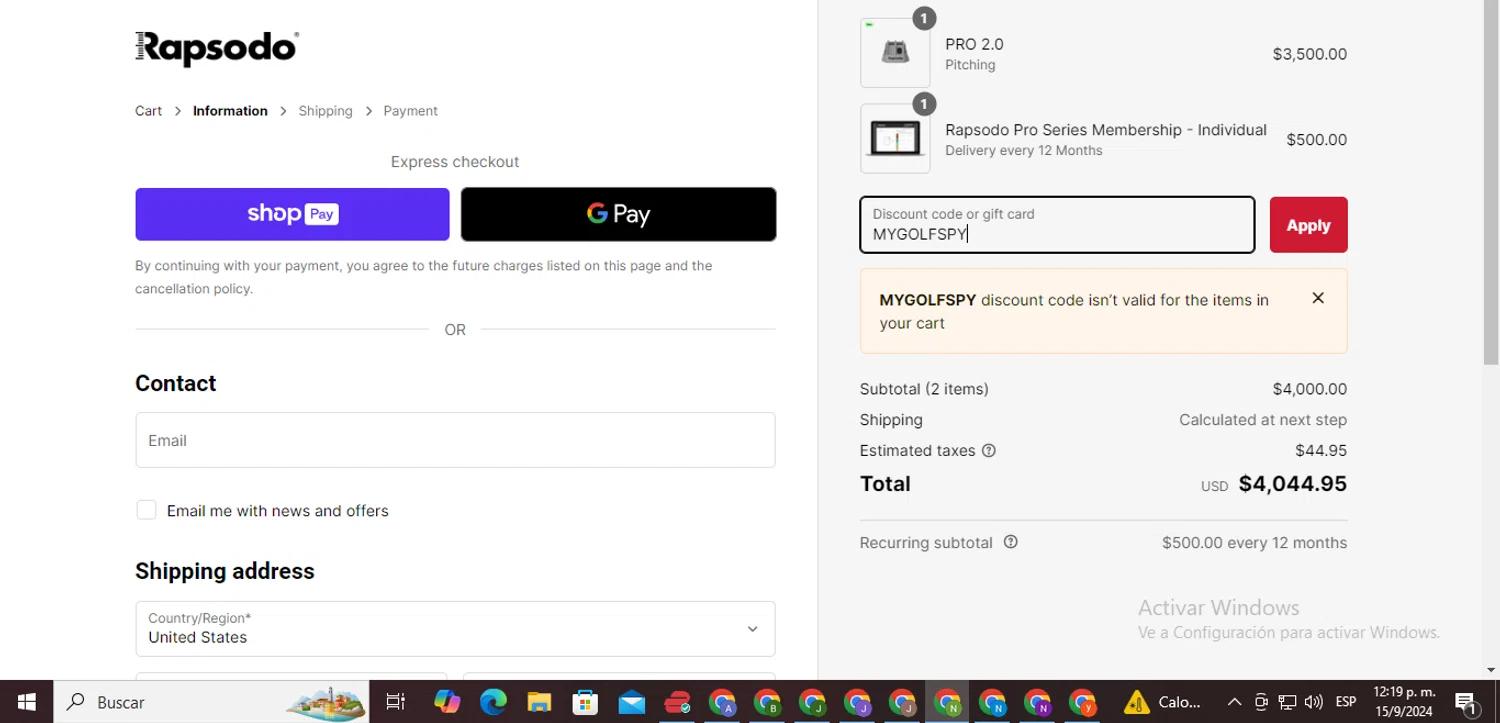The image size is (1500, 723).
Task: Click the recurring subtotal info icon
Action: click(x=1010, y=542)
